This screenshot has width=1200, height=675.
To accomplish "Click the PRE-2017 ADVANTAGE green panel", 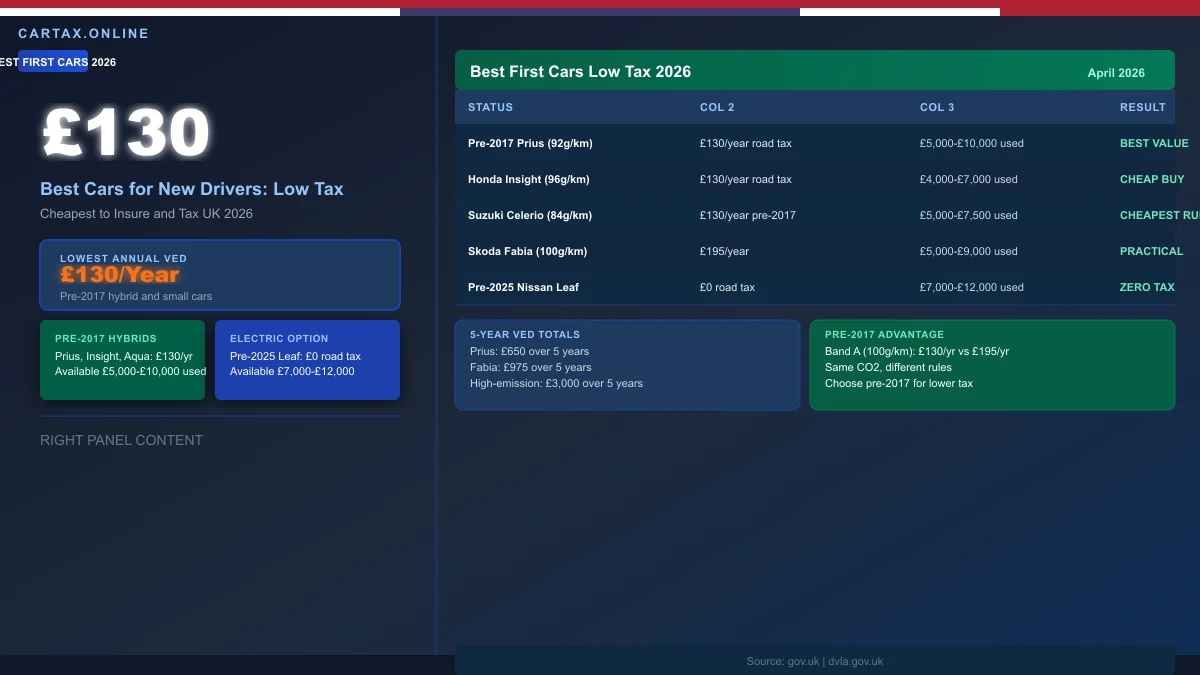I will [x=992, y=364].
